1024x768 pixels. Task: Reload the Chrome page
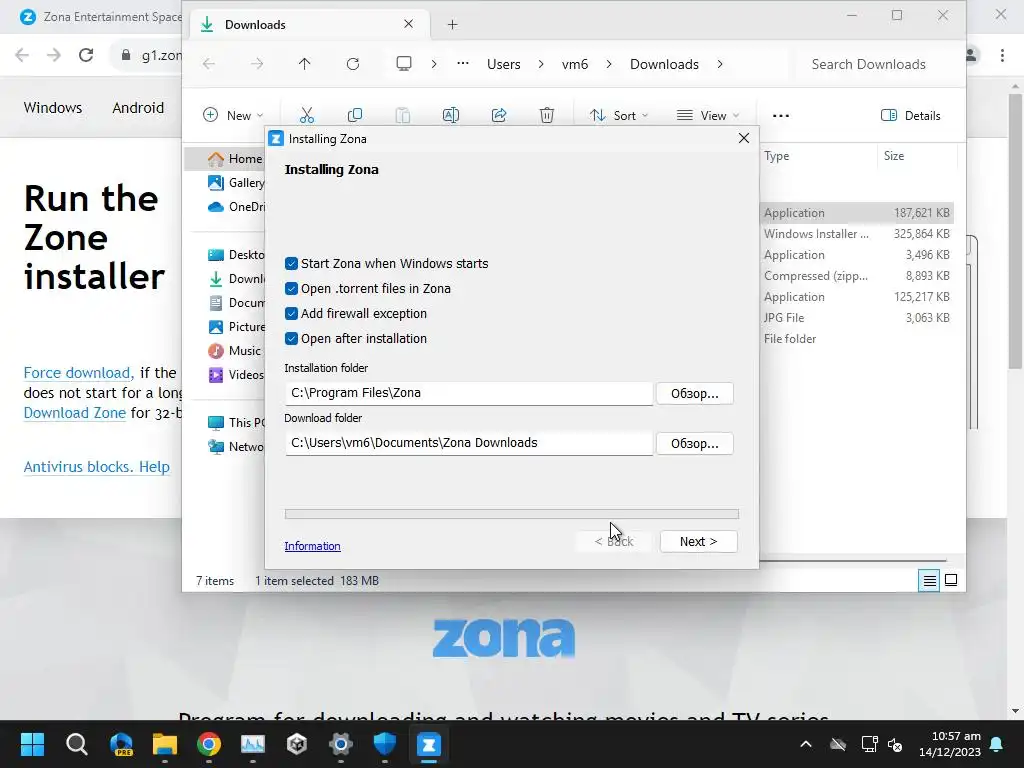tap(86, 55)
